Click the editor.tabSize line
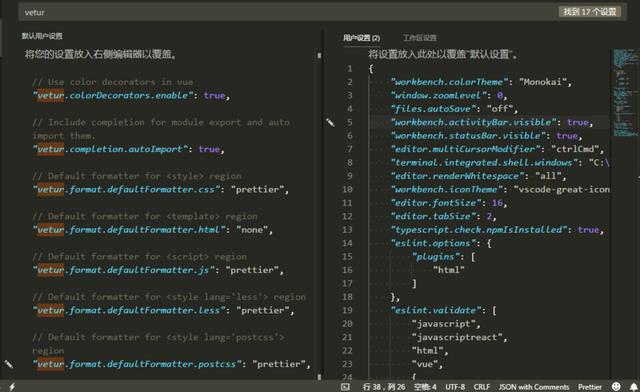Screen dimensions: 640x392 pos(443,216)
